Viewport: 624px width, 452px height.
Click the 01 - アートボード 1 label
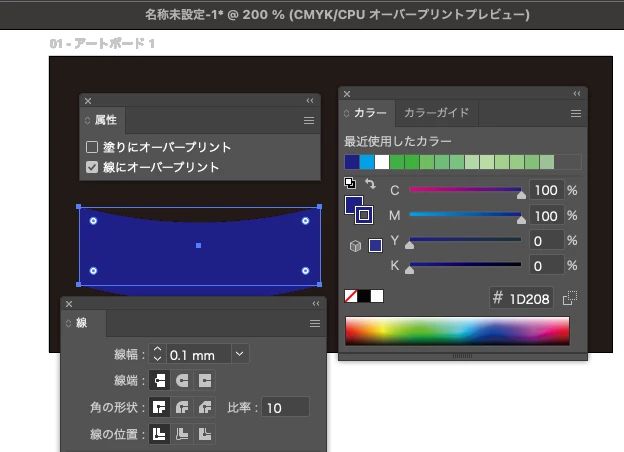coord(102,43)
